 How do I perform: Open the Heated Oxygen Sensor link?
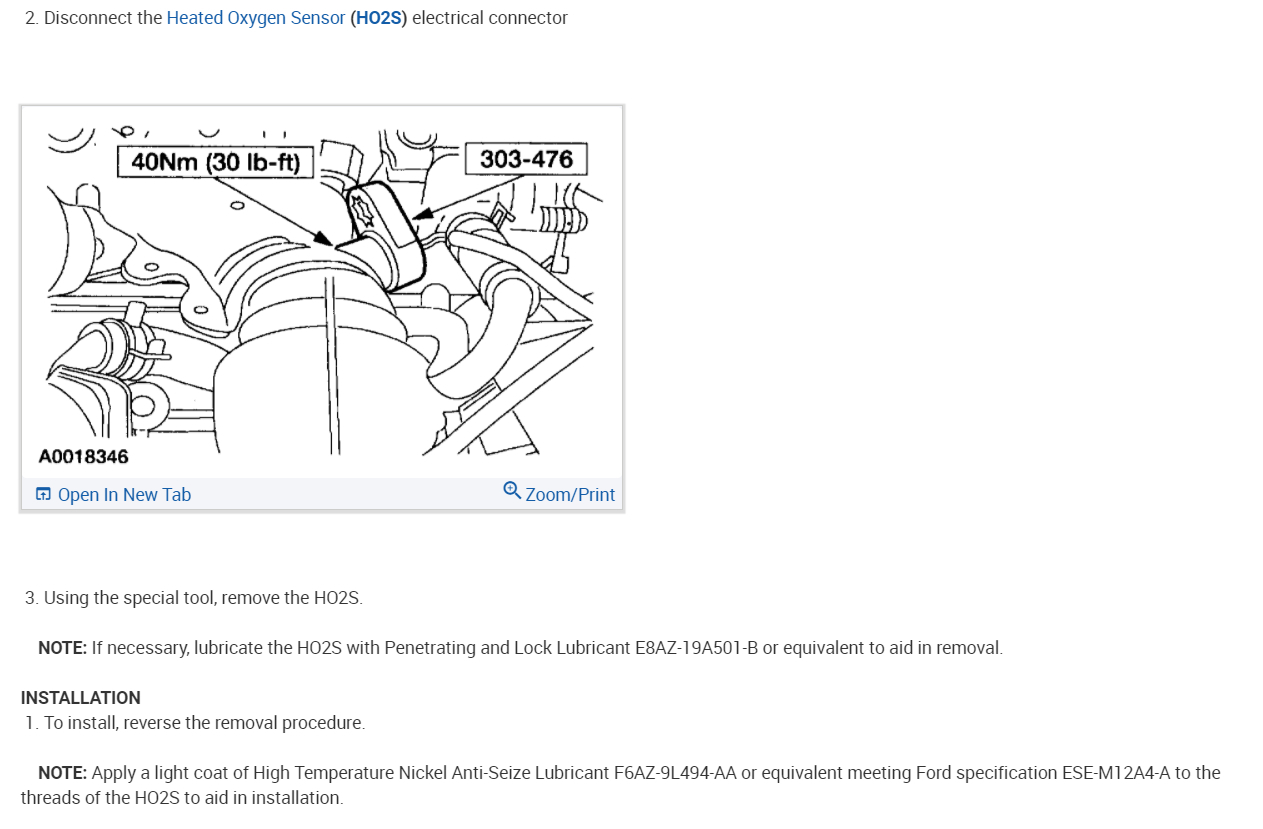[256, 18]
